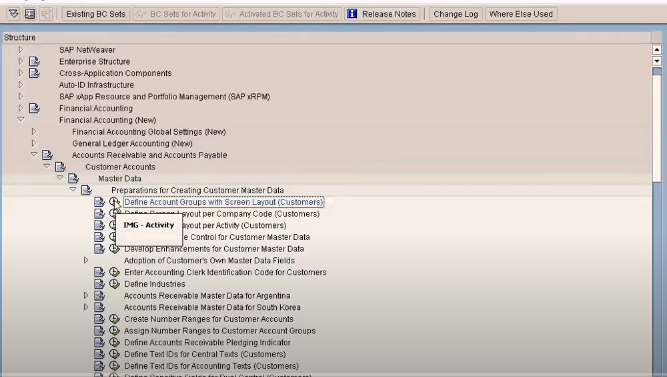Expand General Ledger Accounting (New)

[x=34, y=143]
